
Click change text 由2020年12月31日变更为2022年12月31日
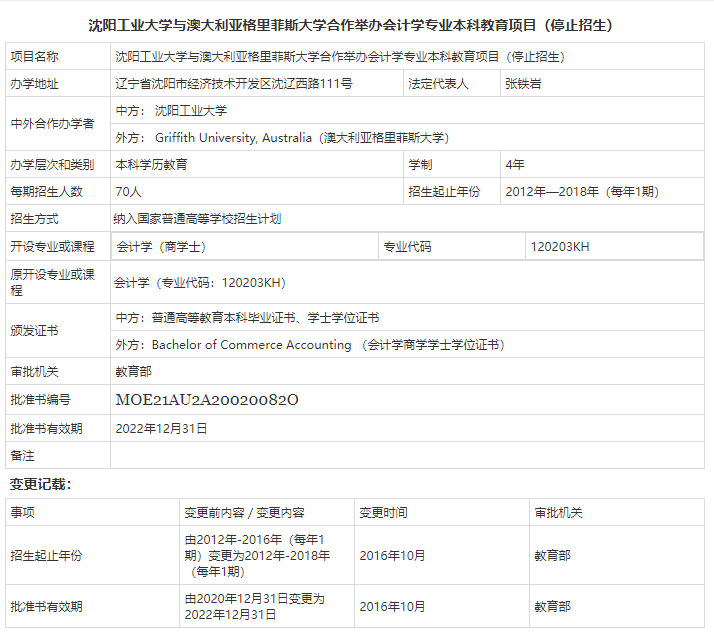255,606
